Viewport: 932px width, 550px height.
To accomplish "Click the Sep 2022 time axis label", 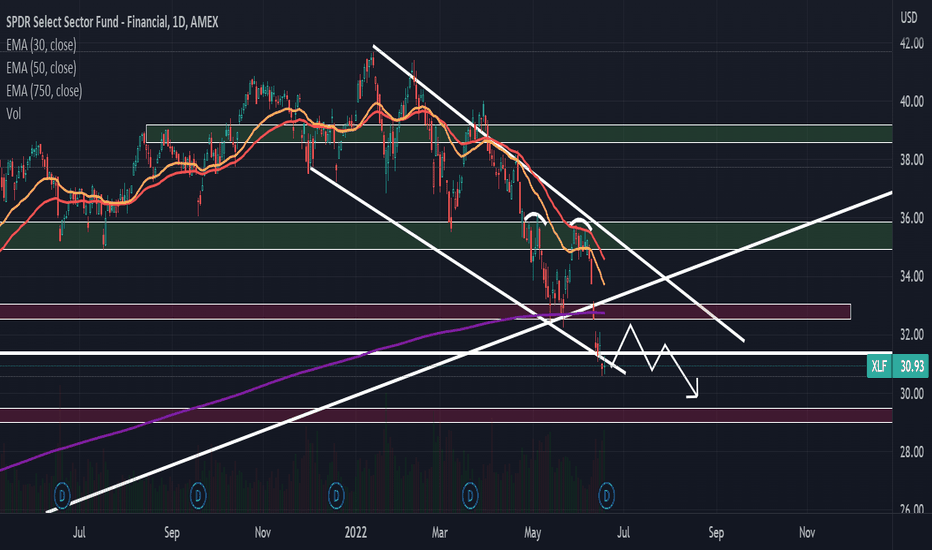I will (x=716, y=532).
